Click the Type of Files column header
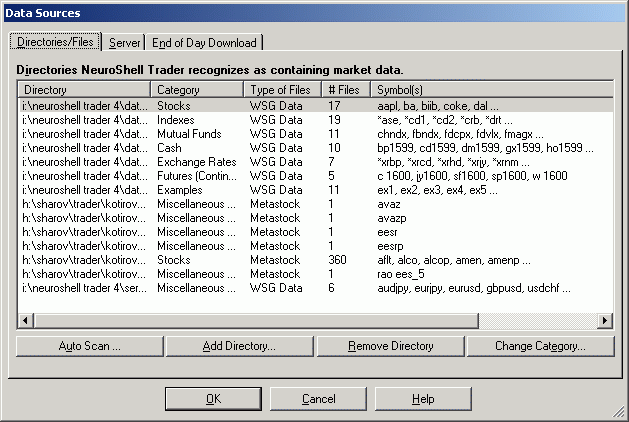629x422 pixels. (283, 90)
